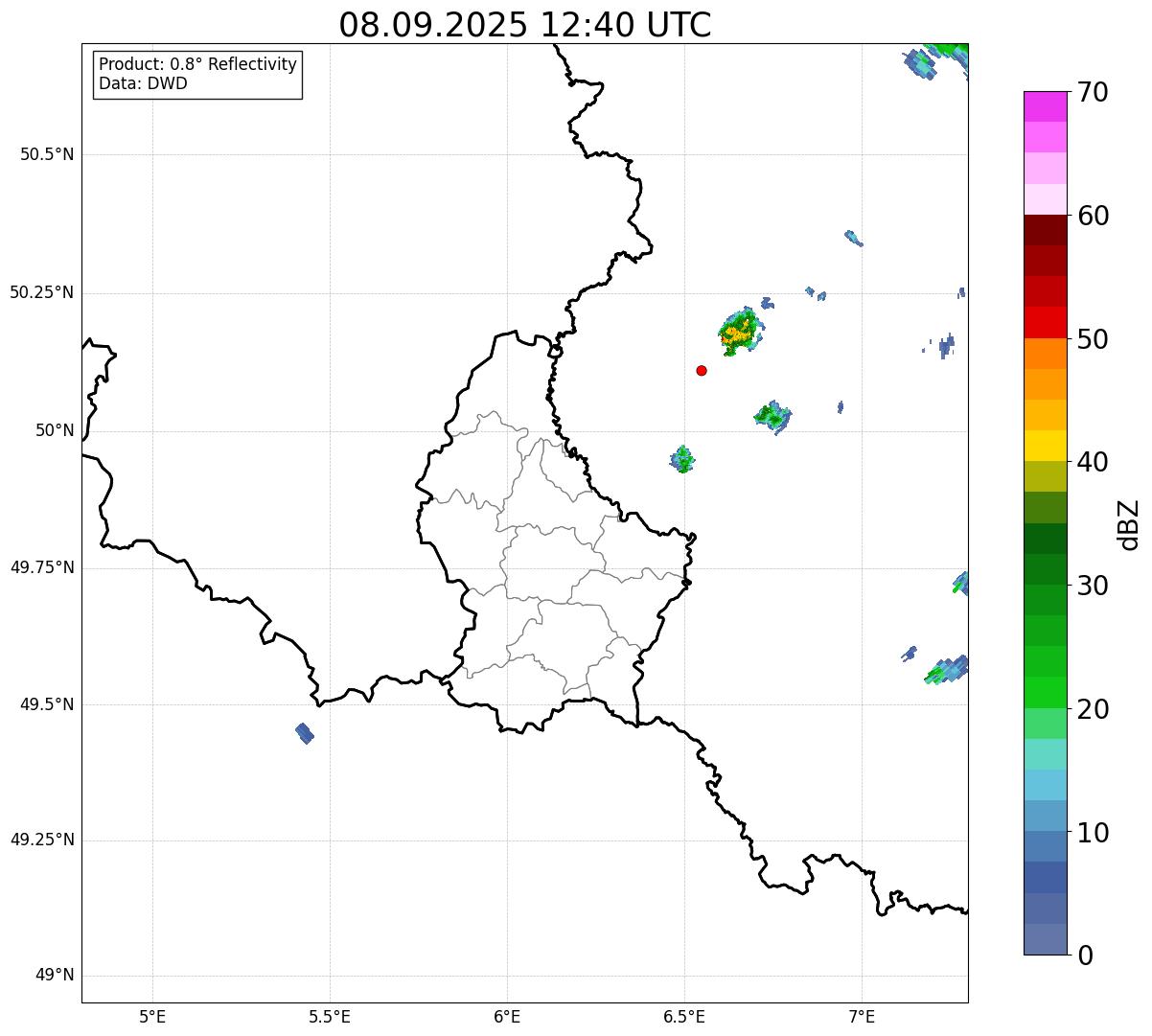Image resolution: width=1152 pixels, height=1036 pixels.
Task: Click the elongated echo near 7.2°E, 49.55°N
Action: (x=947, y=669)
